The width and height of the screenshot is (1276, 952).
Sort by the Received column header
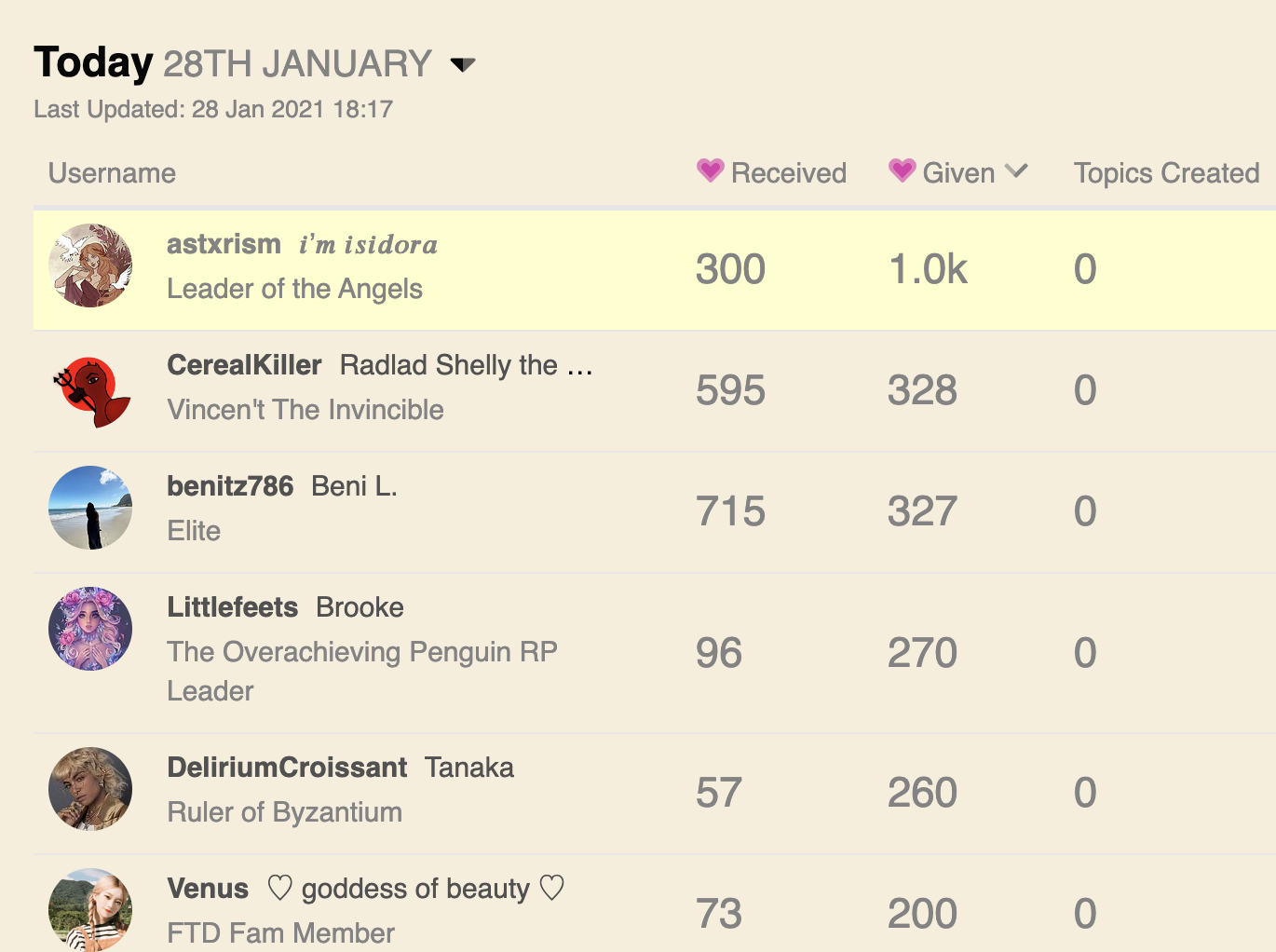click(x=788, y=173)
